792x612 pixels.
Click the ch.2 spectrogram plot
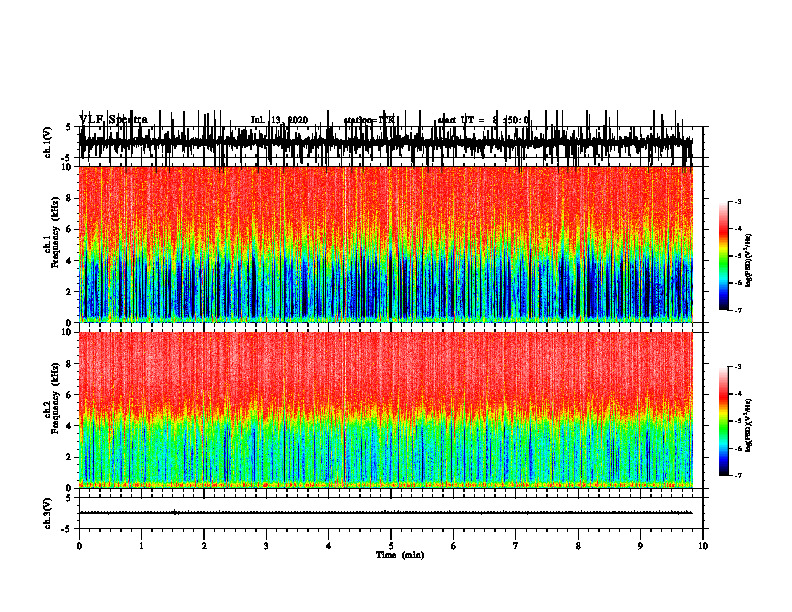tap(386, 410)
